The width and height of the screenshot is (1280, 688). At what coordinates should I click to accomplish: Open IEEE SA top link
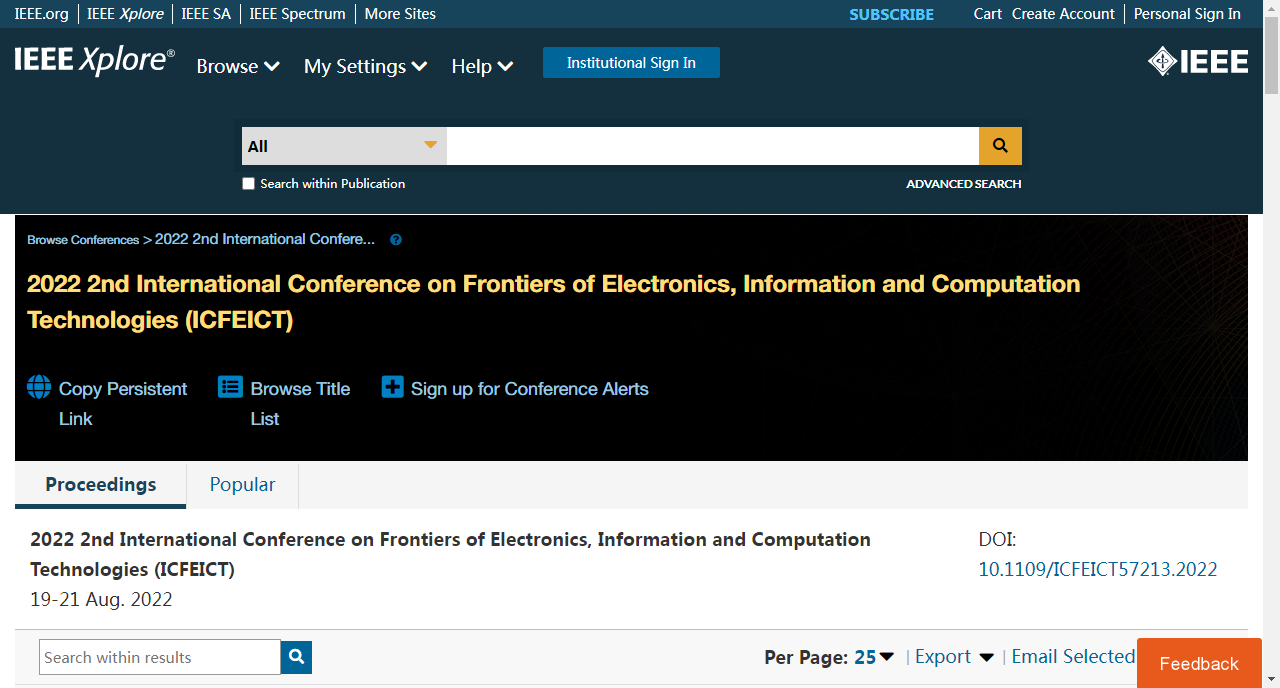(x=206, y=14)
